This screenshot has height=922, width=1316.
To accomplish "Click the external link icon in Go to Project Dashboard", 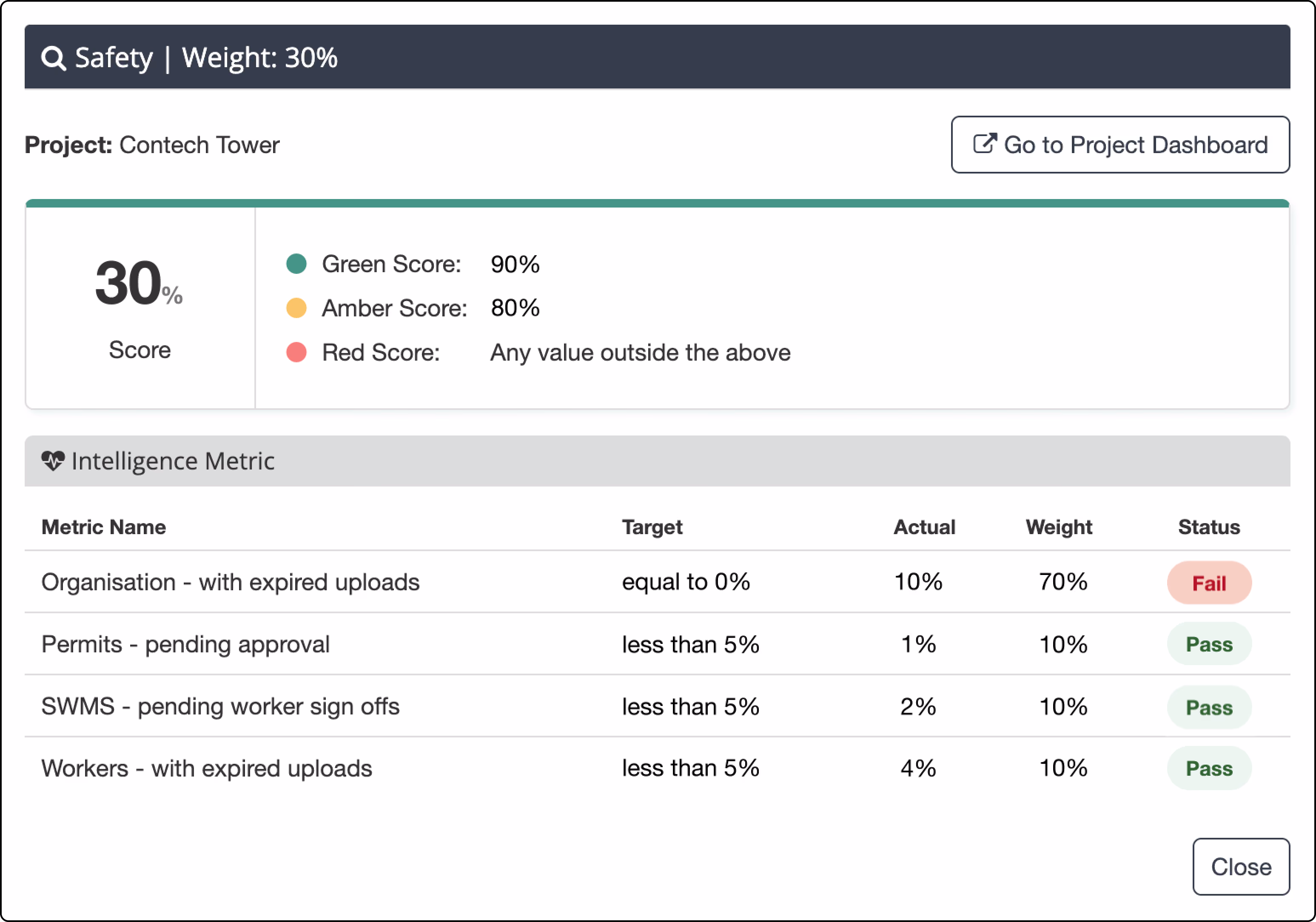I will point(985,143).
